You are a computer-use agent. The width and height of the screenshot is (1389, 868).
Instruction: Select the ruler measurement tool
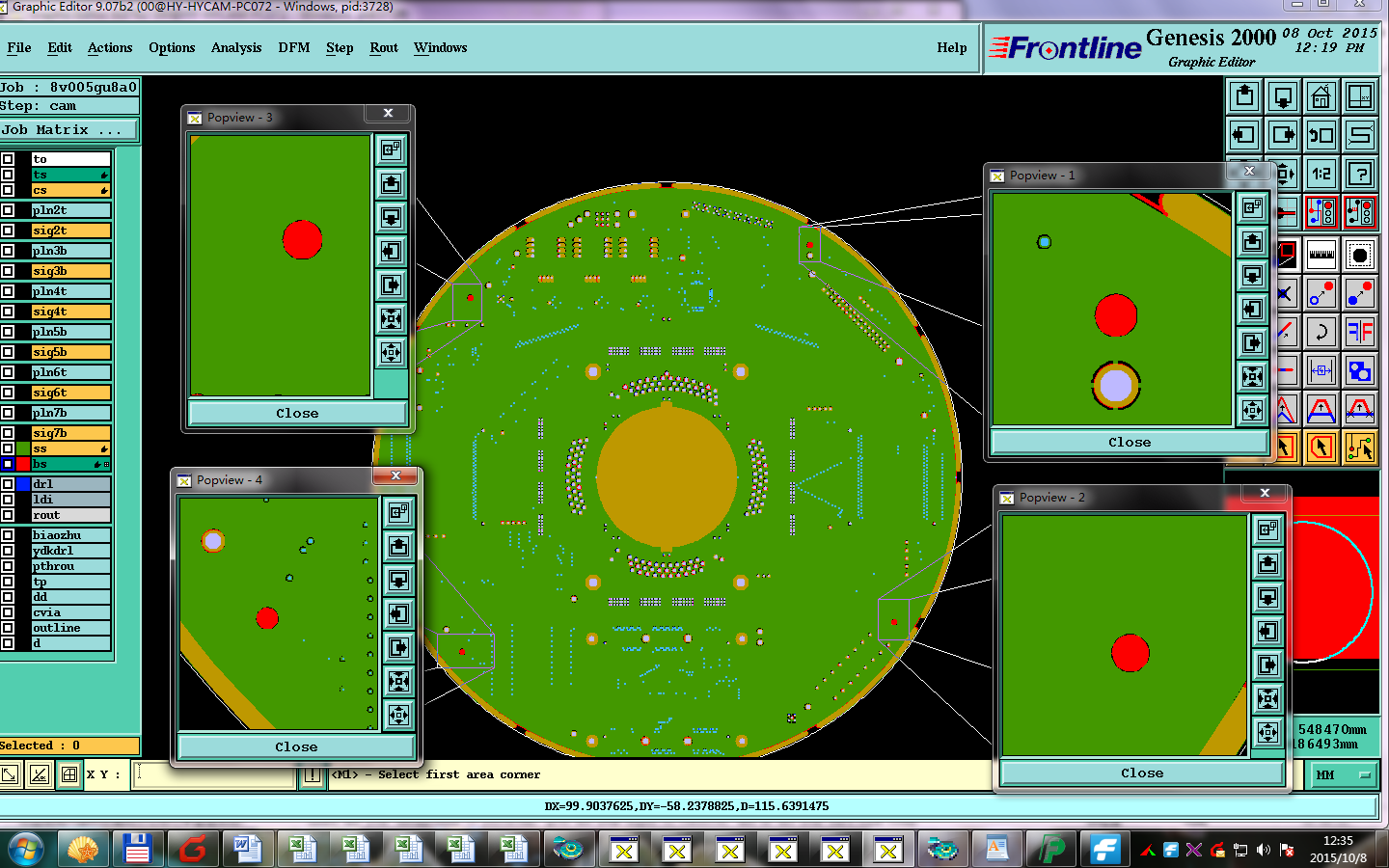pos(1321,255)
